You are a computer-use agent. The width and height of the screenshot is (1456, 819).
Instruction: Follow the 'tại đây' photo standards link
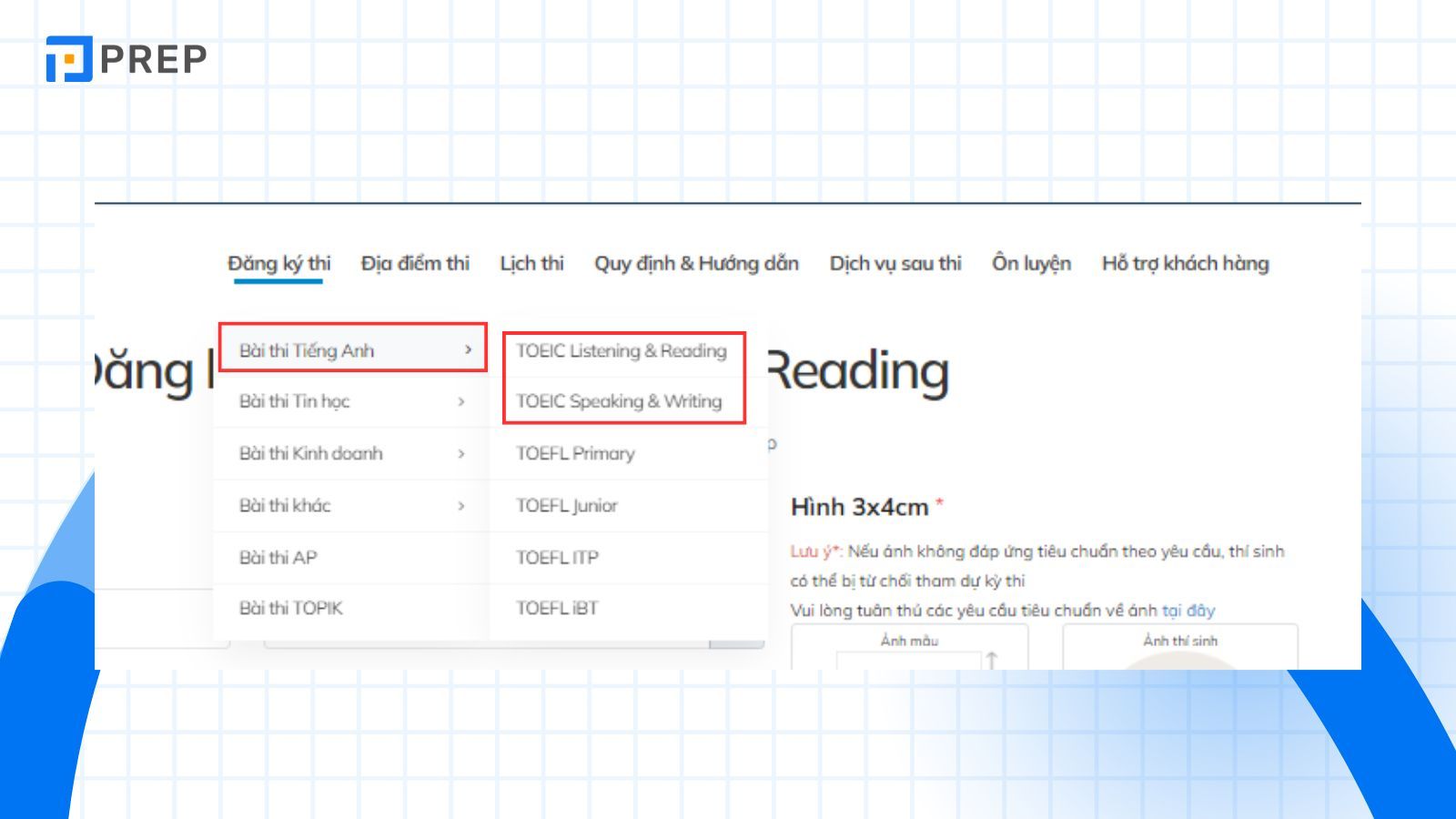pos(1188,611)
